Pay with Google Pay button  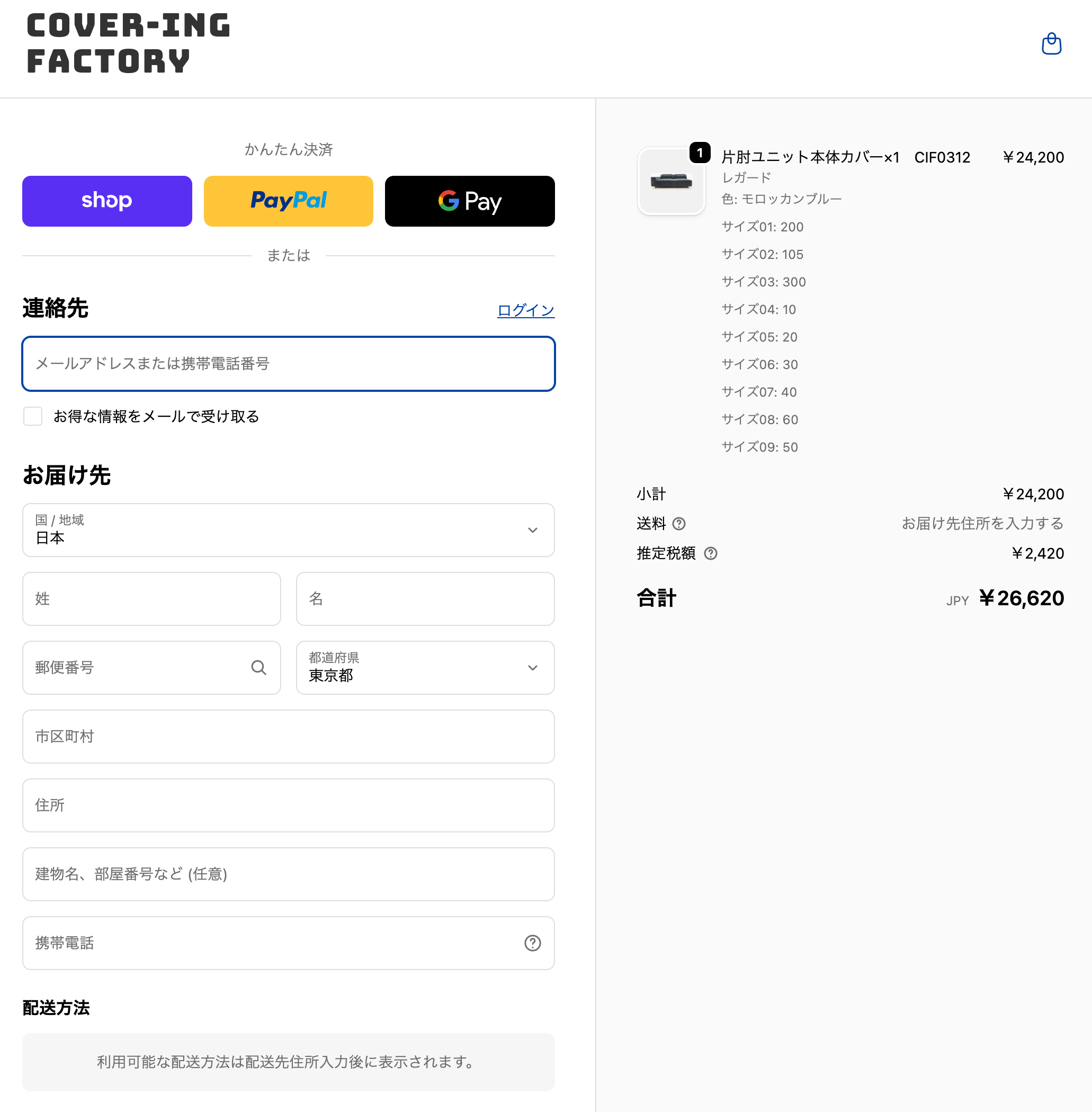click(470, 201)
